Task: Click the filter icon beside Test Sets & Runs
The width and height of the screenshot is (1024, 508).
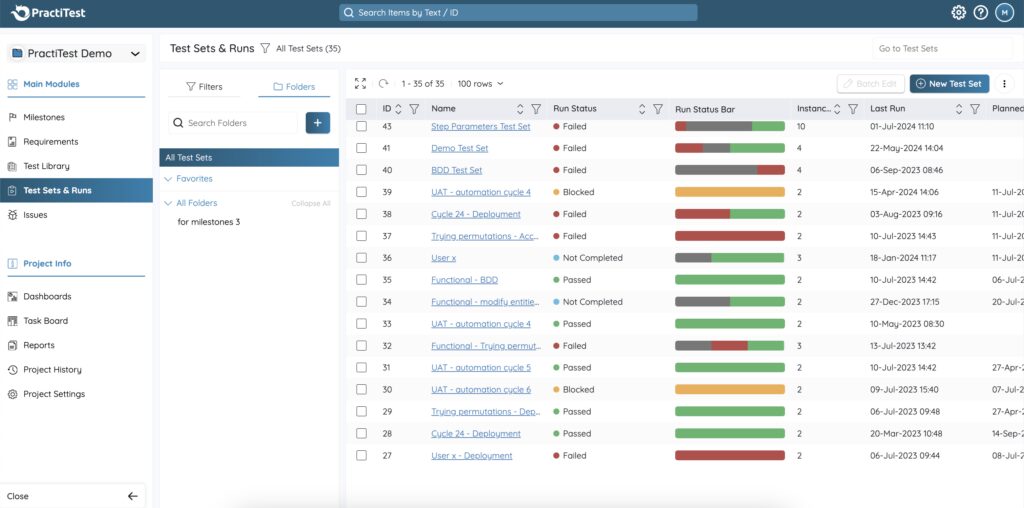Action: pyautogui.click(x=265, y=48)
